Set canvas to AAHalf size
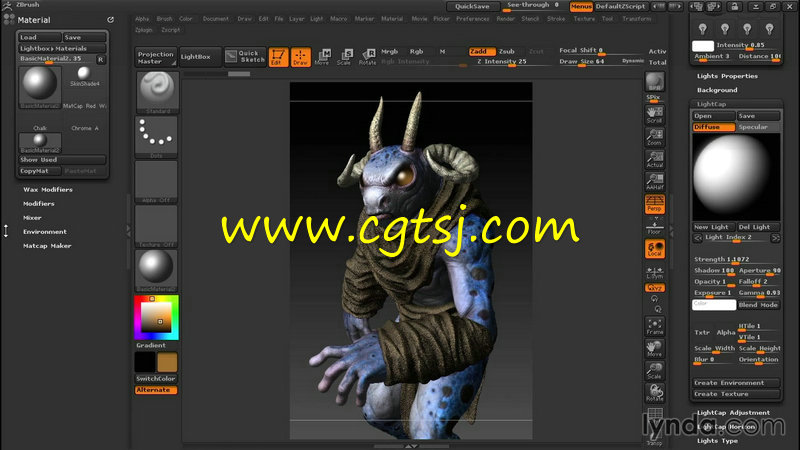 coord(655,182)
